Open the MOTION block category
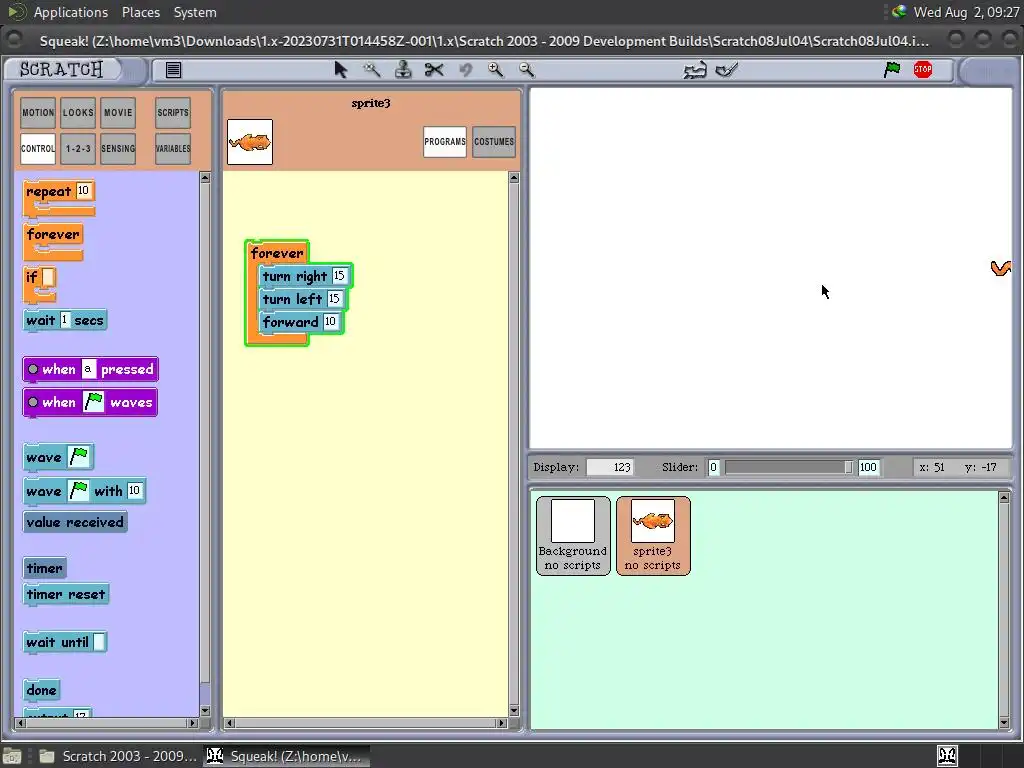This screenshot has width=1024, height=768. coord(38,113)
